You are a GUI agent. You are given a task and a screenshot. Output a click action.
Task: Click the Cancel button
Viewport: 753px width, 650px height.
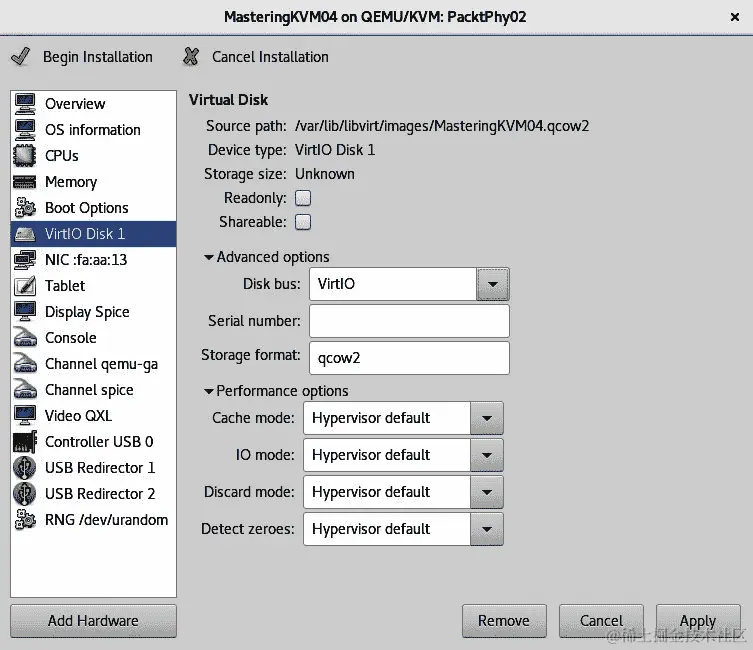click(601, 621)
